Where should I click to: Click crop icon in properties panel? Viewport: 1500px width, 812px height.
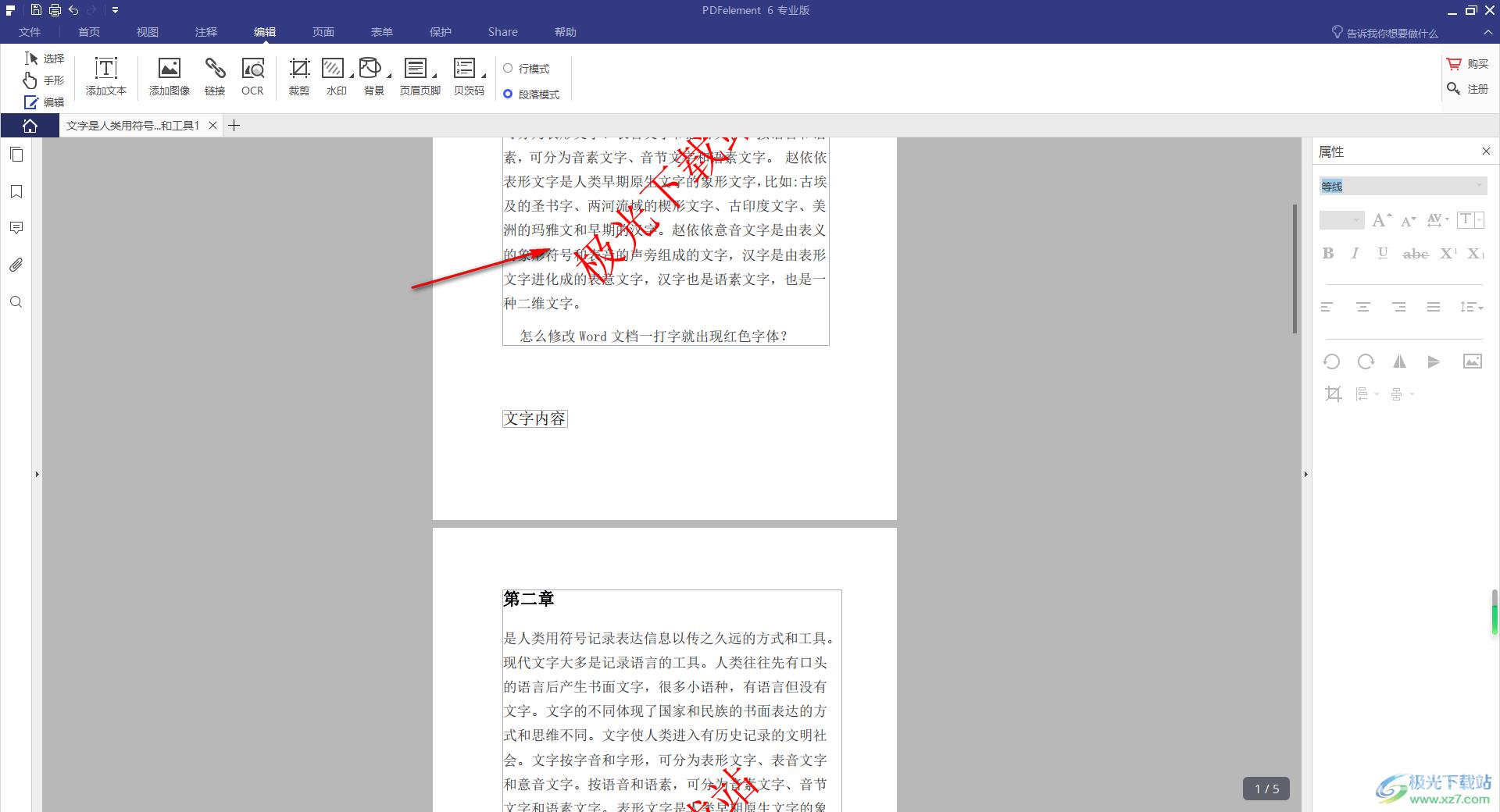click(x=1333, y=394)
